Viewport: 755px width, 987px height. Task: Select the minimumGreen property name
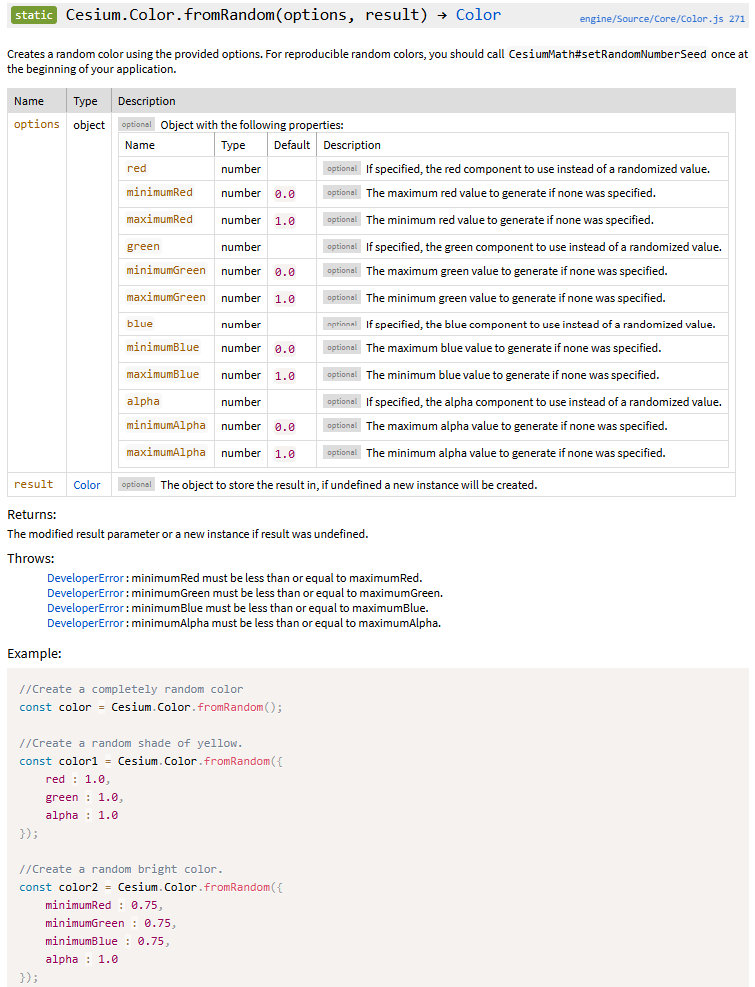click(x=166, y=270)
